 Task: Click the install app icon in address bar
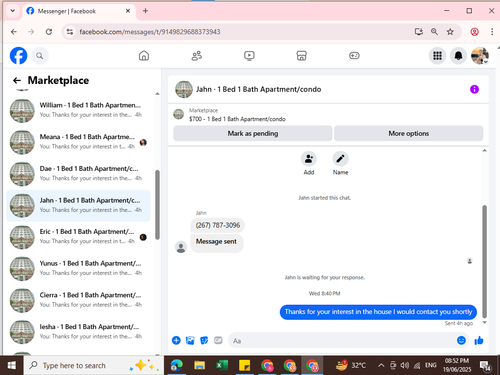click(419, 32)
